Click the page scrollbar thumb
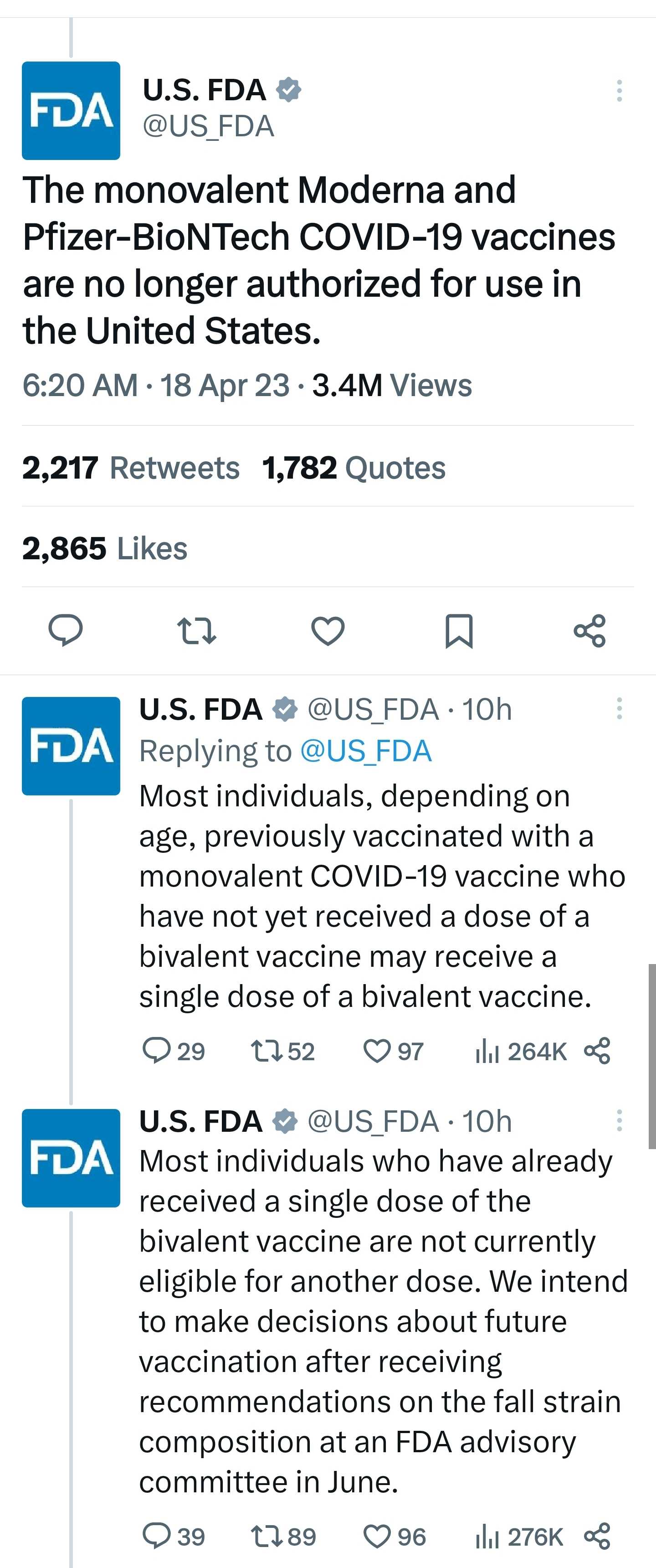The height and width of the screenshot is (1568, 656). click(x=652, y=1056)
